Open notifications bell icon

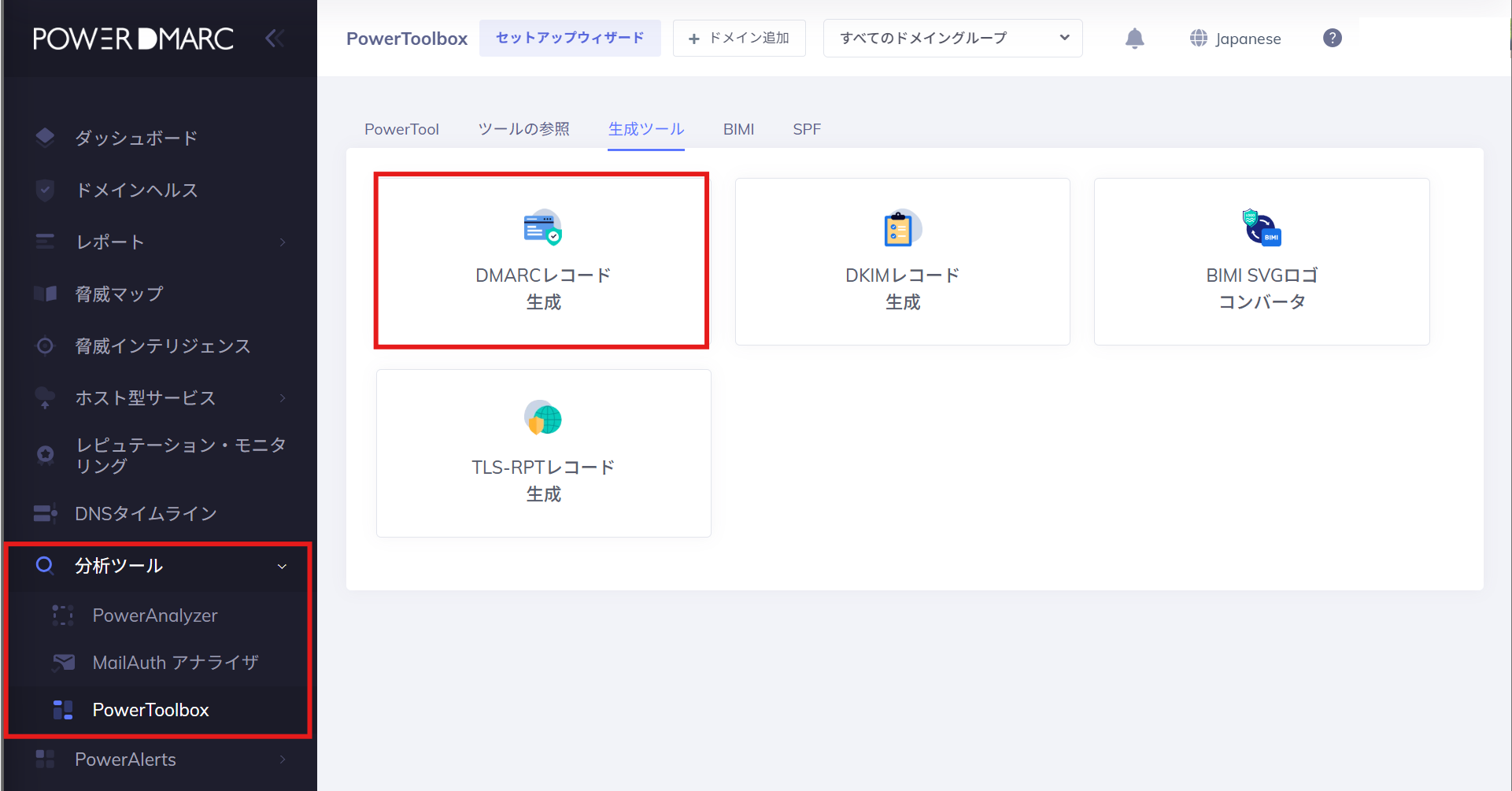(1134, 39)
